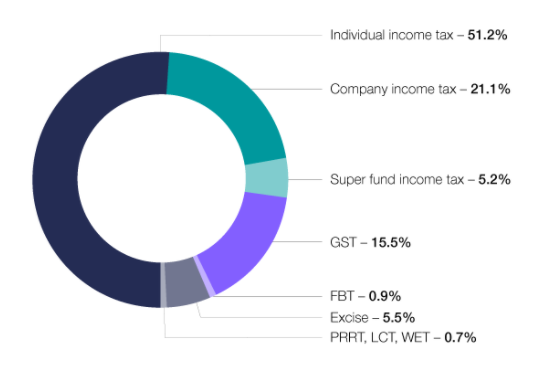This screenshot has width=540, height=365.
Task: Click the 0.7% percentage value
Action: click(x=460, y=337)
